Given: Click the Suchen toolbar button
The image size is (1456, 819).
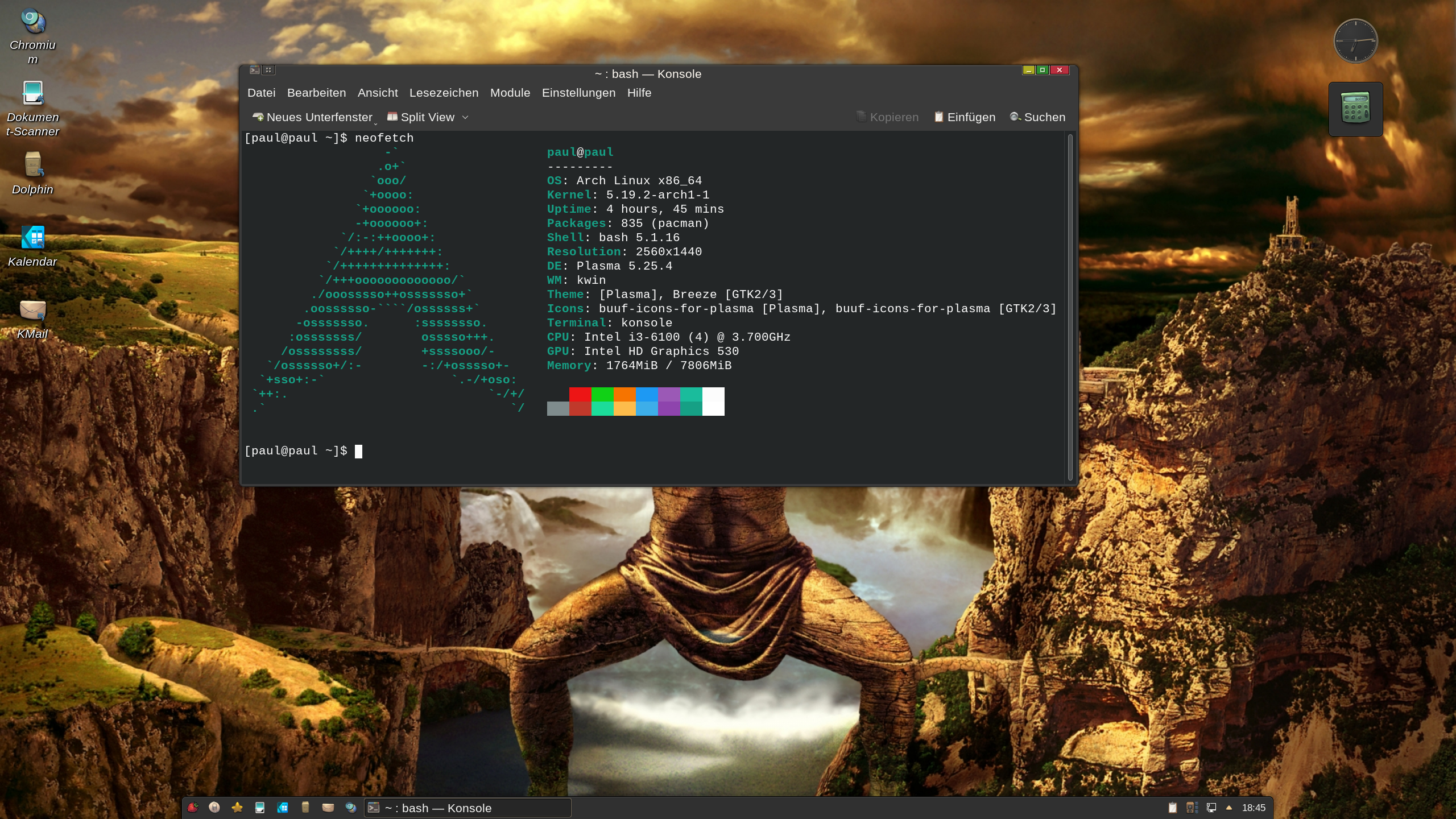Looking at the screenshot, I should 1037,117.
